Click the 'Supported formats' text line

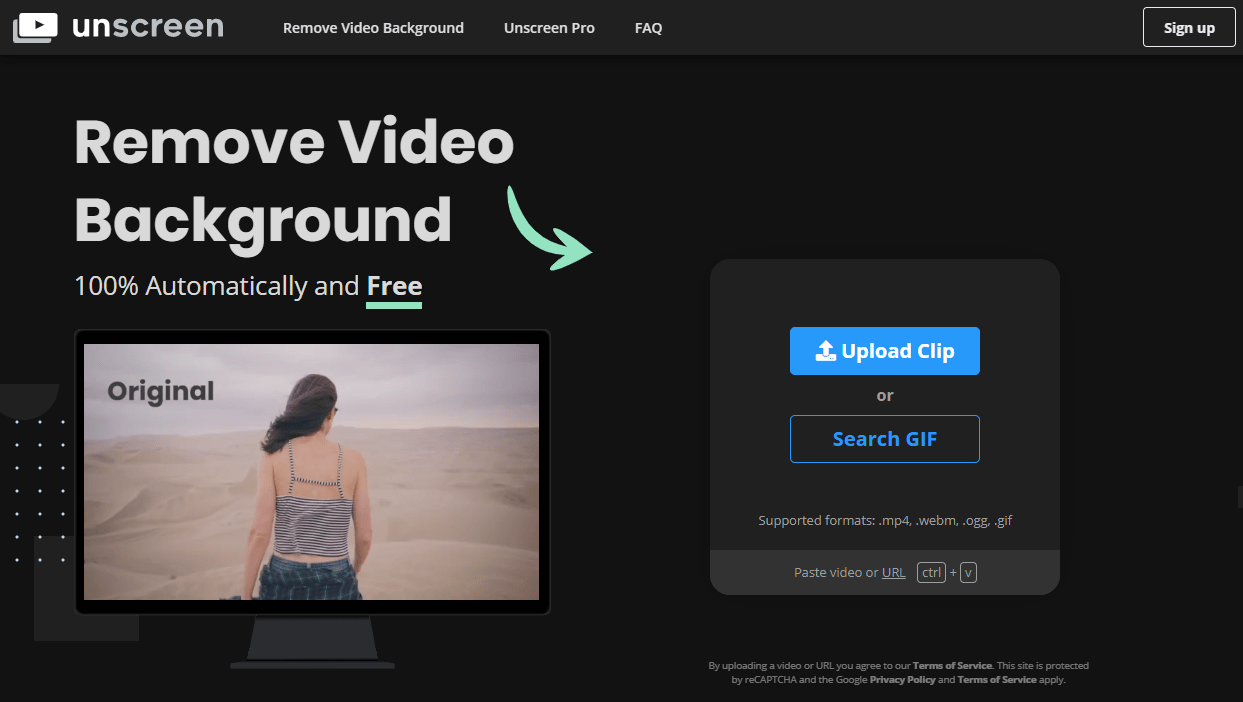pos(885,521)
